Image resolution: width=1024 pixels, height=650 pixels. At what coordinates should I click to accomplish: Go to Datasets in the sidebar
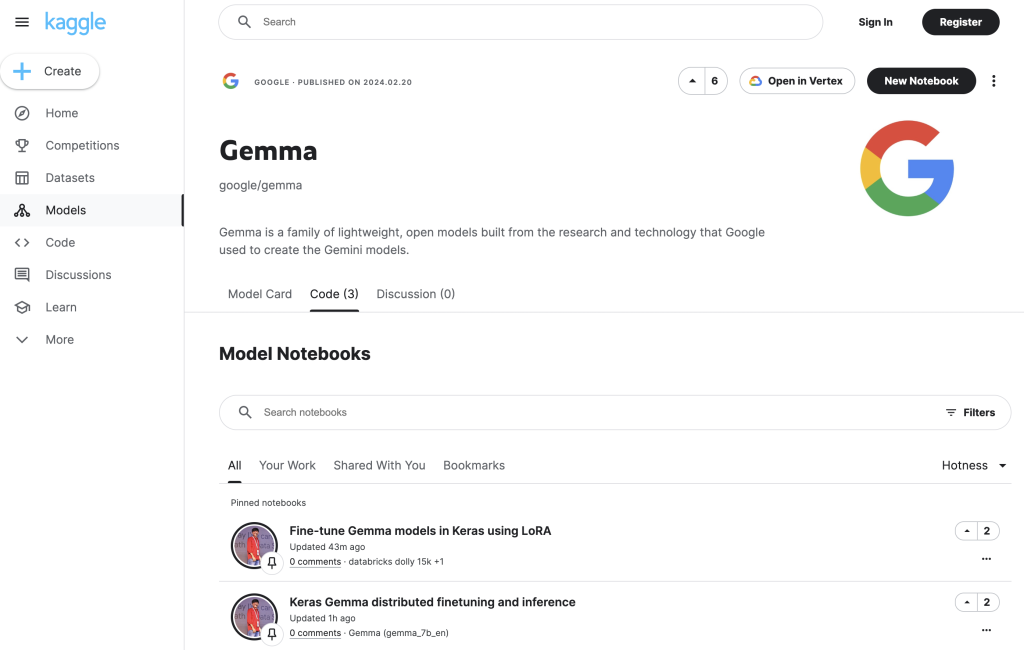69,178
